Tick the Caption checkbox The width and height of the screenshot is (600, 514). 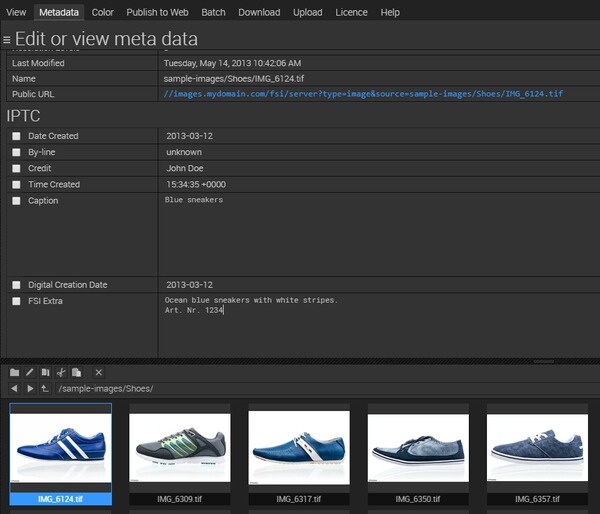(16, 201)
